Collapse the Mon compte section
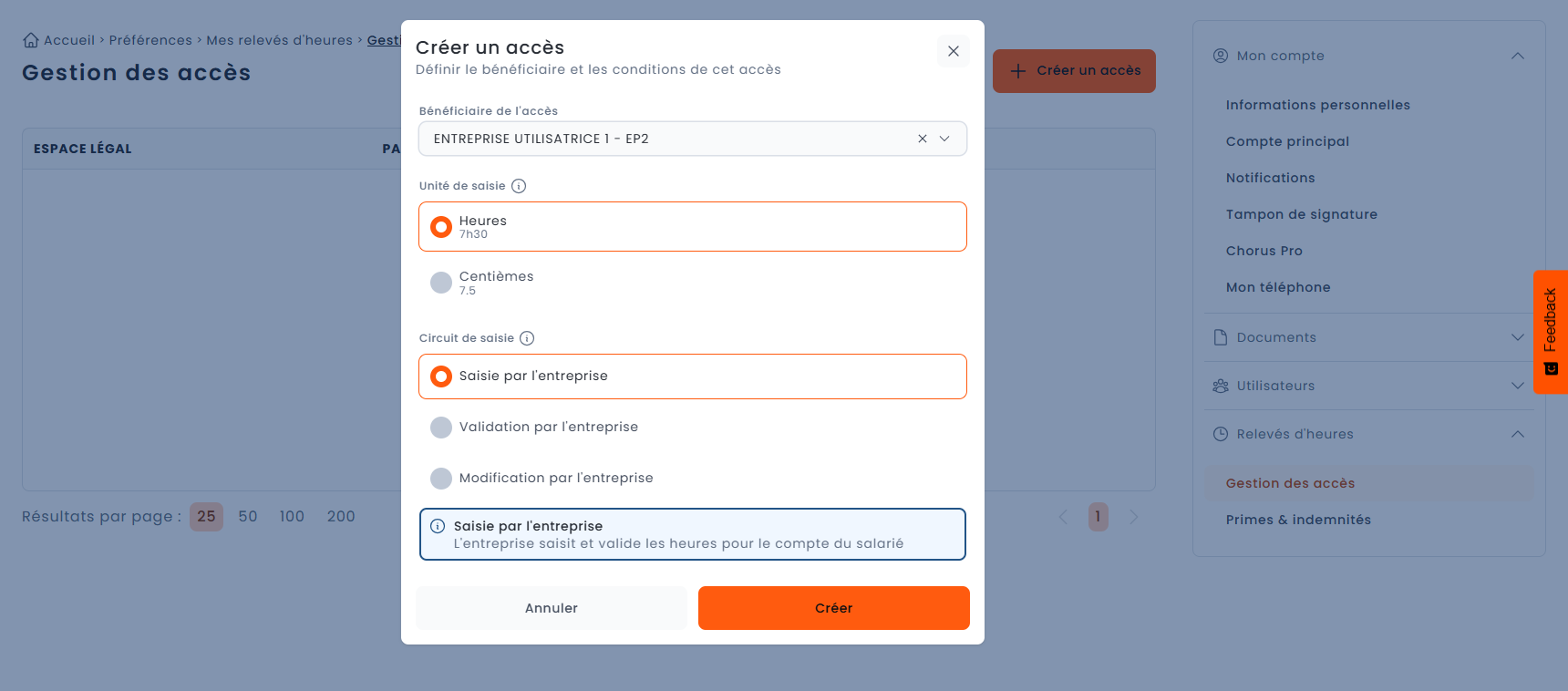The width and height of the screenshot is (1568, 691). [x=1517, y=56]
